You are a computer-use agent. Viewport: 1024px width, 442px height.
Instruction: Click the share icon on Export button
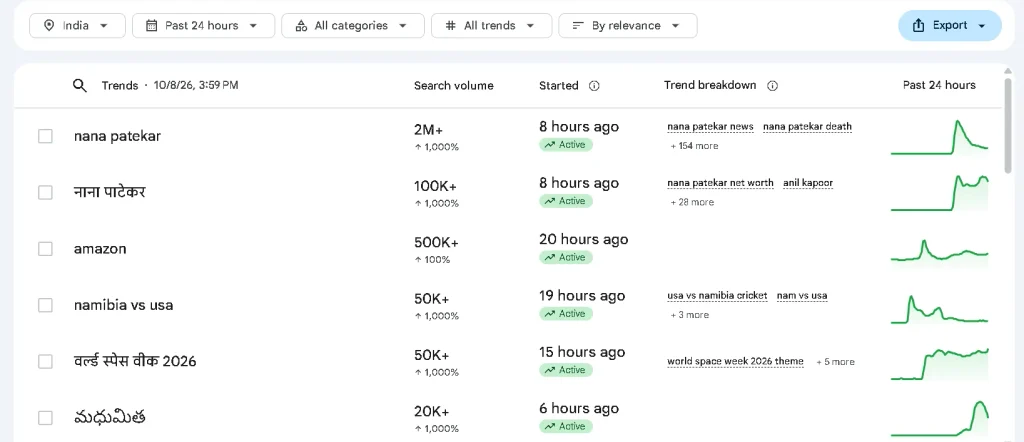click(x=918, y=25)
